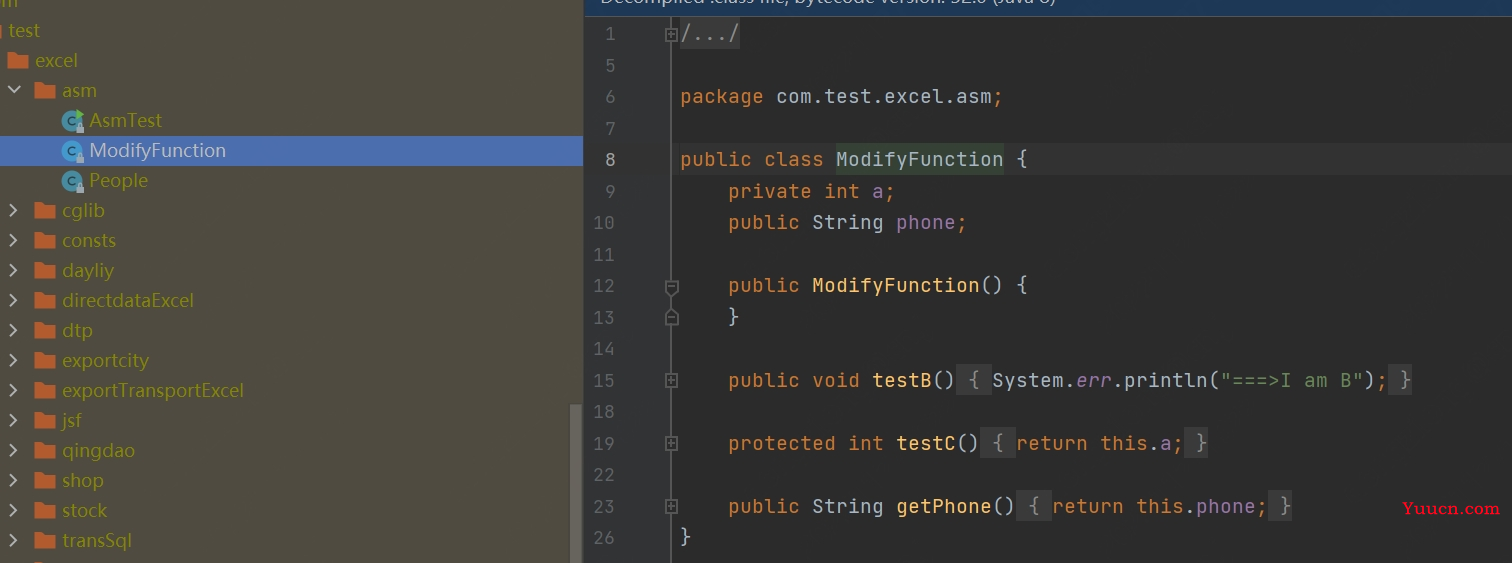Click the directdataExcel folder icon
Image resolution: width=1512 pixels, height=563 pixels.
(45, 300)
